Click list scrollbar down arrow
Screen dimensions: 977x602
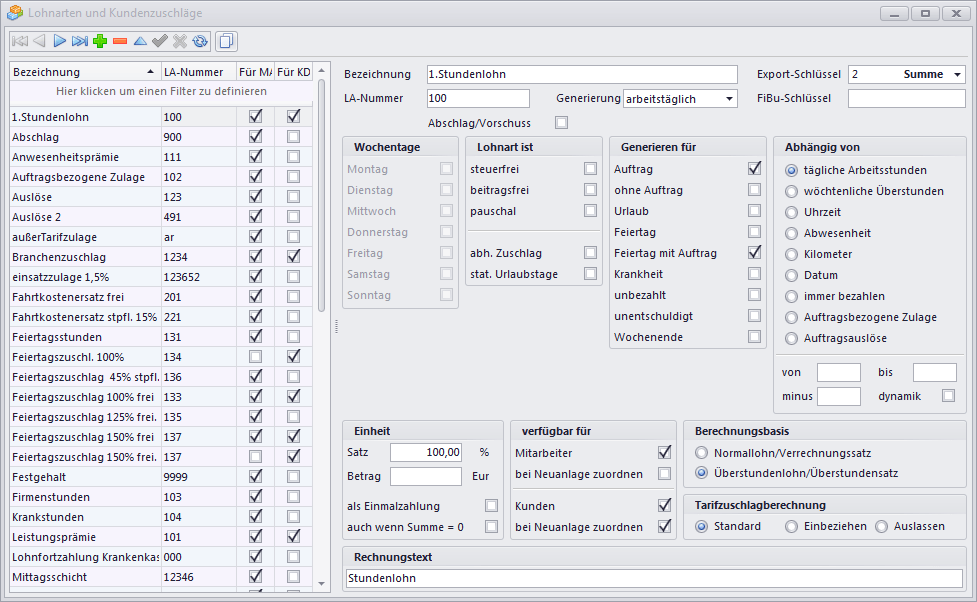pyautogui.click(x=322, y=584)
